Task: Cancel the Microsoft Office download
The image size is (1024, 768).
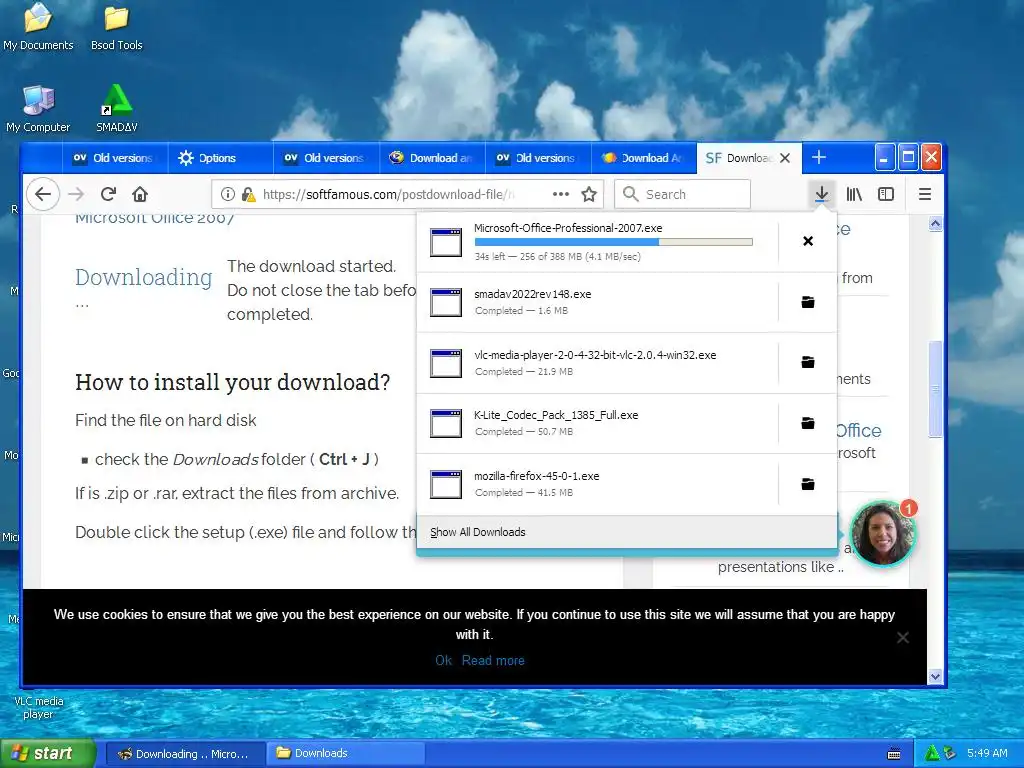Action: pos(808,241)
